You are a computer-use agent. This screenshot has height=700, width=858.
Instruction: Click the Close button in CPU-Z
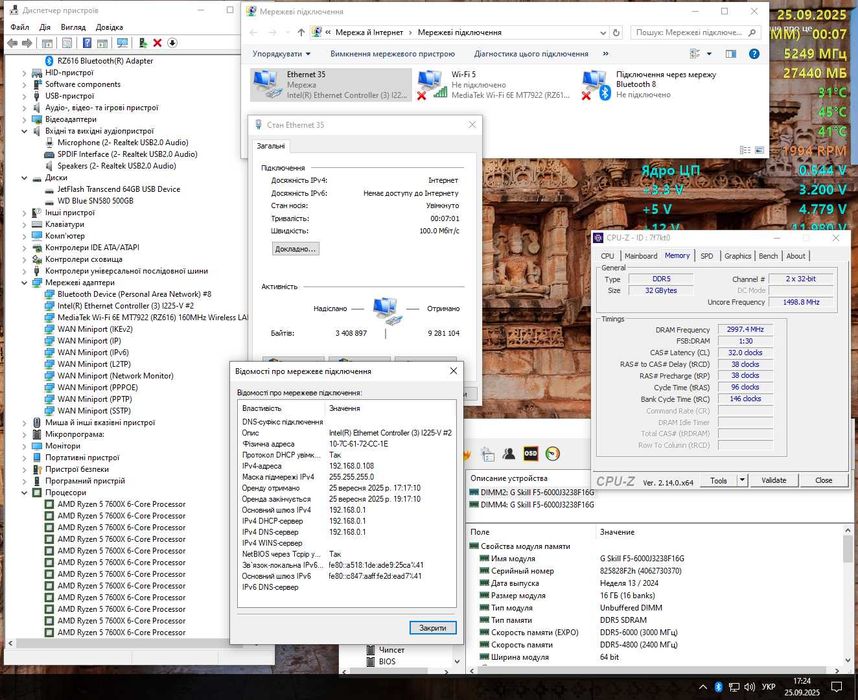(824, 480)
